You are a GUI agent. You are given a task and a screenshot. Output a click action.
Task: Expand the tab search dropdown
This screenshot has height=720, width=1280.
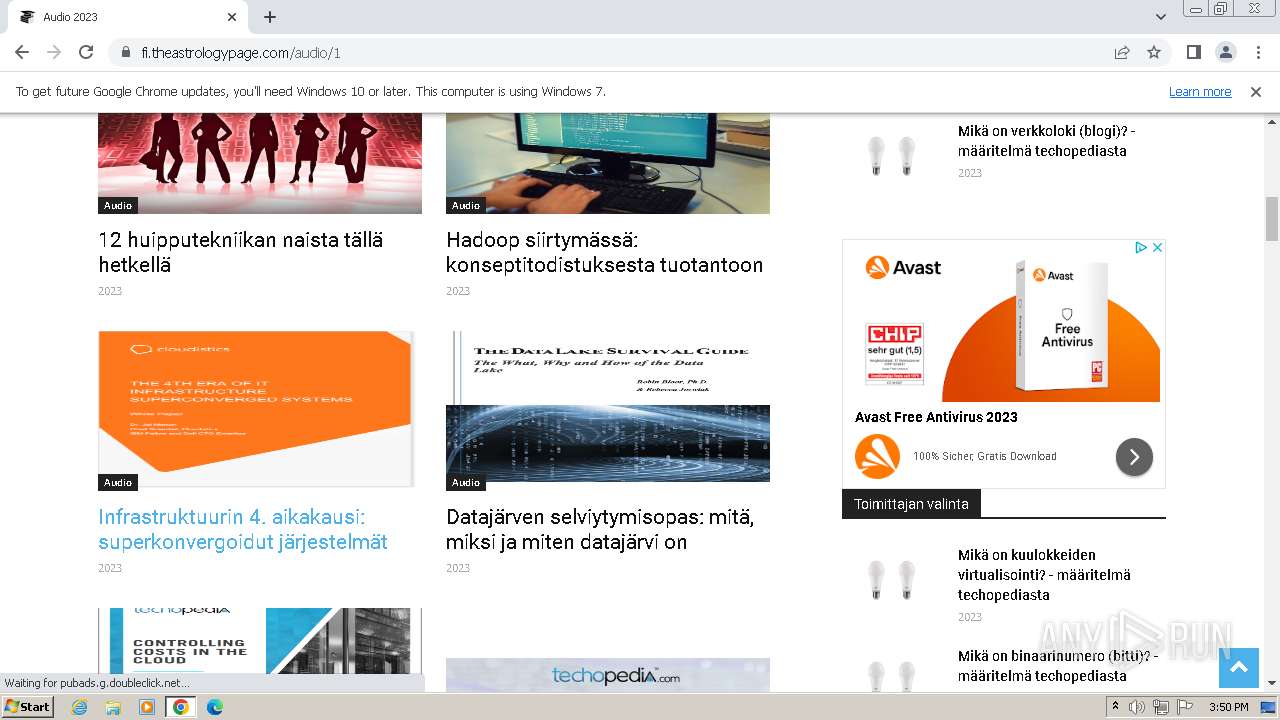tap(1160, 17)
